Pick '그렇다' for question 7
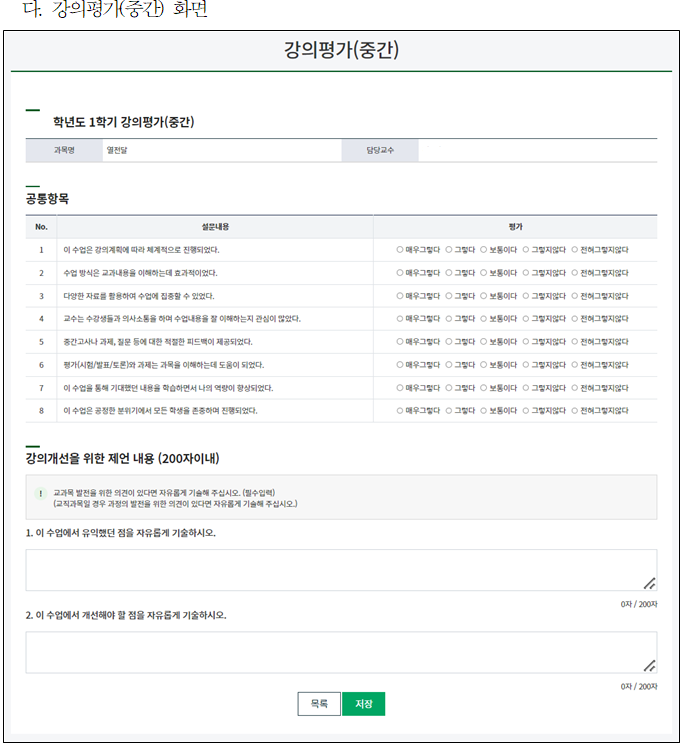The width and height of the screenshot is (687, 748). [x=449, y=387]
